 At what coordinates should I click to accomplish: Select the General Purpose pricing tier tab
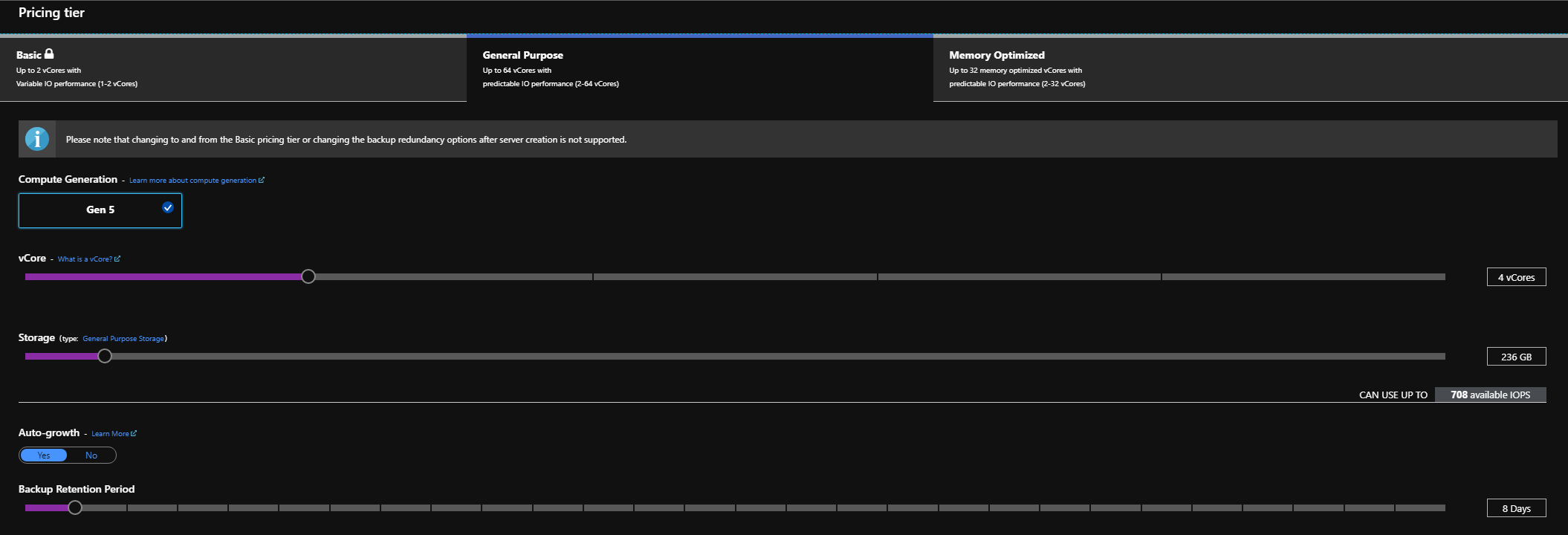pyautogui.click(x=700, y=68)
